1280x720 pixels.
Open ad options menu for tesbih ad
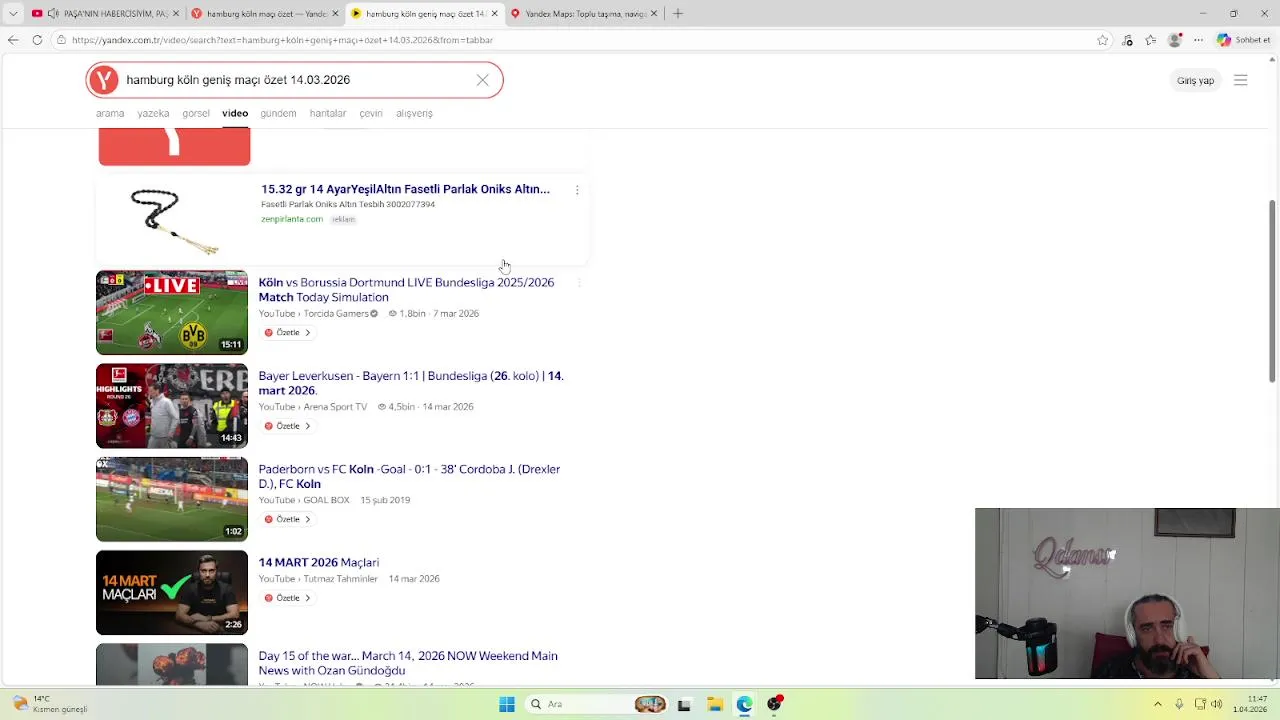[577, 190]
